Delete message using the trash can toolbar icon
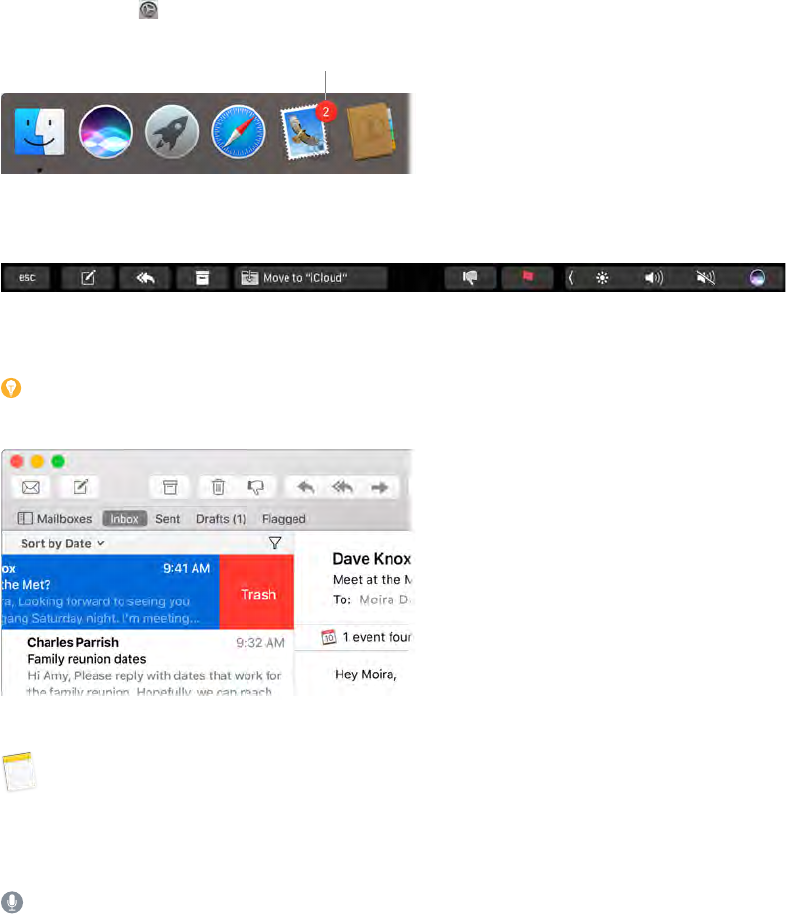Viewport: 786px width, 914px height. [x=218, y=487]
